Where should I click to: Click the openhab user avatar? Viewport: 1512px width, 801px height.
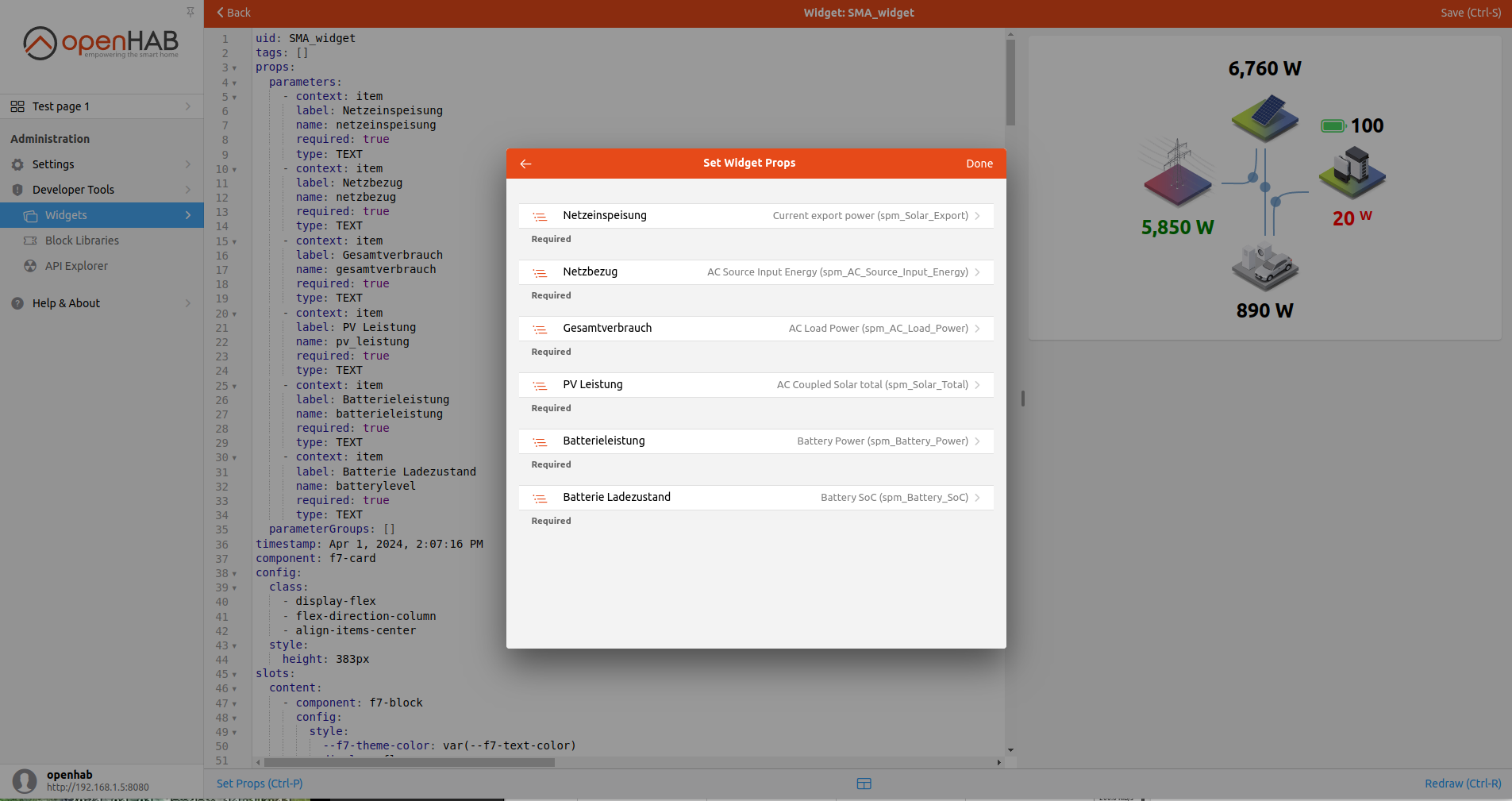[x=25, y=781]
